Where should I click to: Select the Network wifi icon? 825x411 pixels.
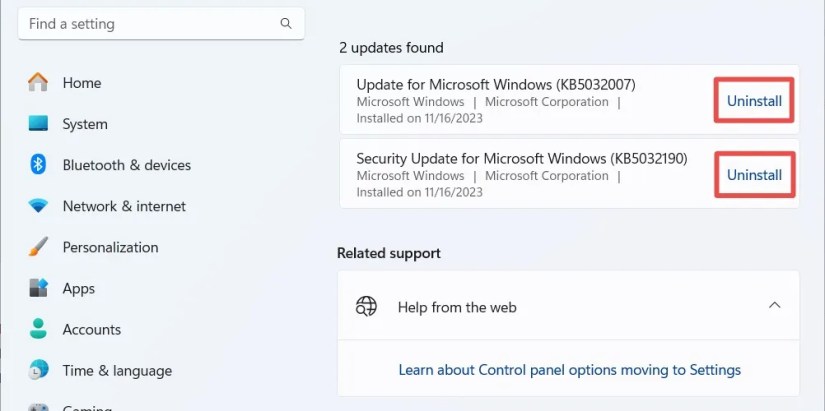click(38, 206)
